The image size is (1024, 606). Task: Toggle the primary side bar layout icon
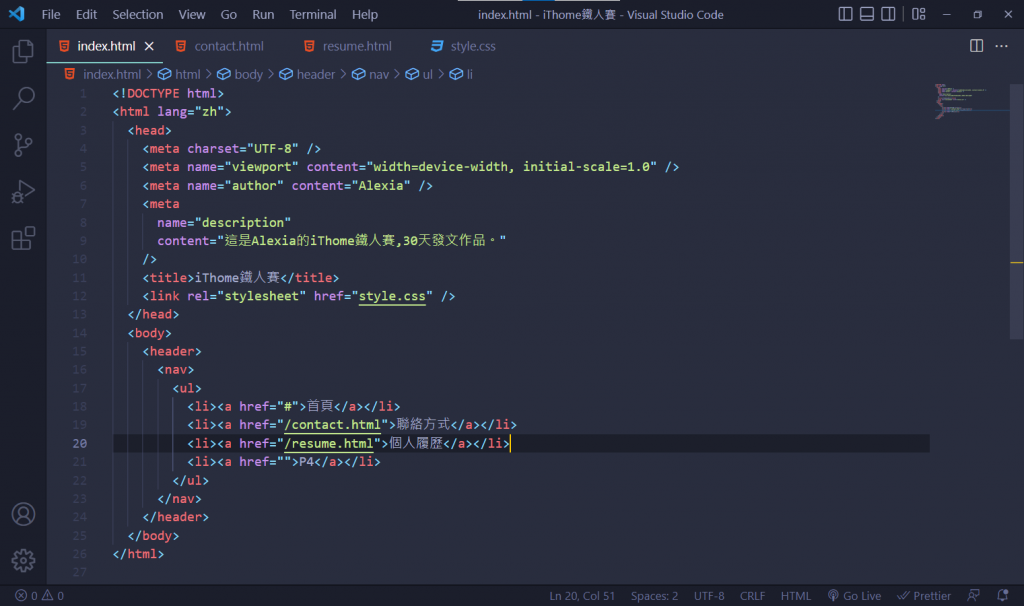845,14
